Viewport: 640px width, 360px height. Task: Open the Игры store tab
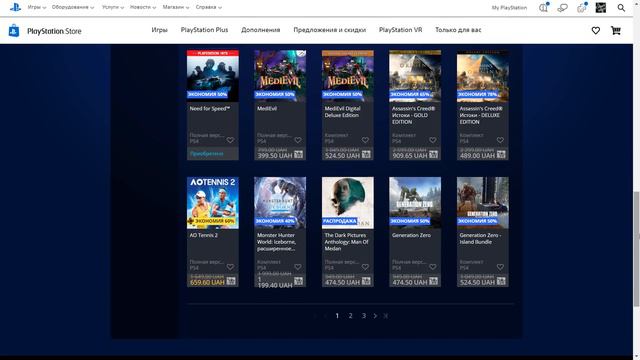(160, 30)
